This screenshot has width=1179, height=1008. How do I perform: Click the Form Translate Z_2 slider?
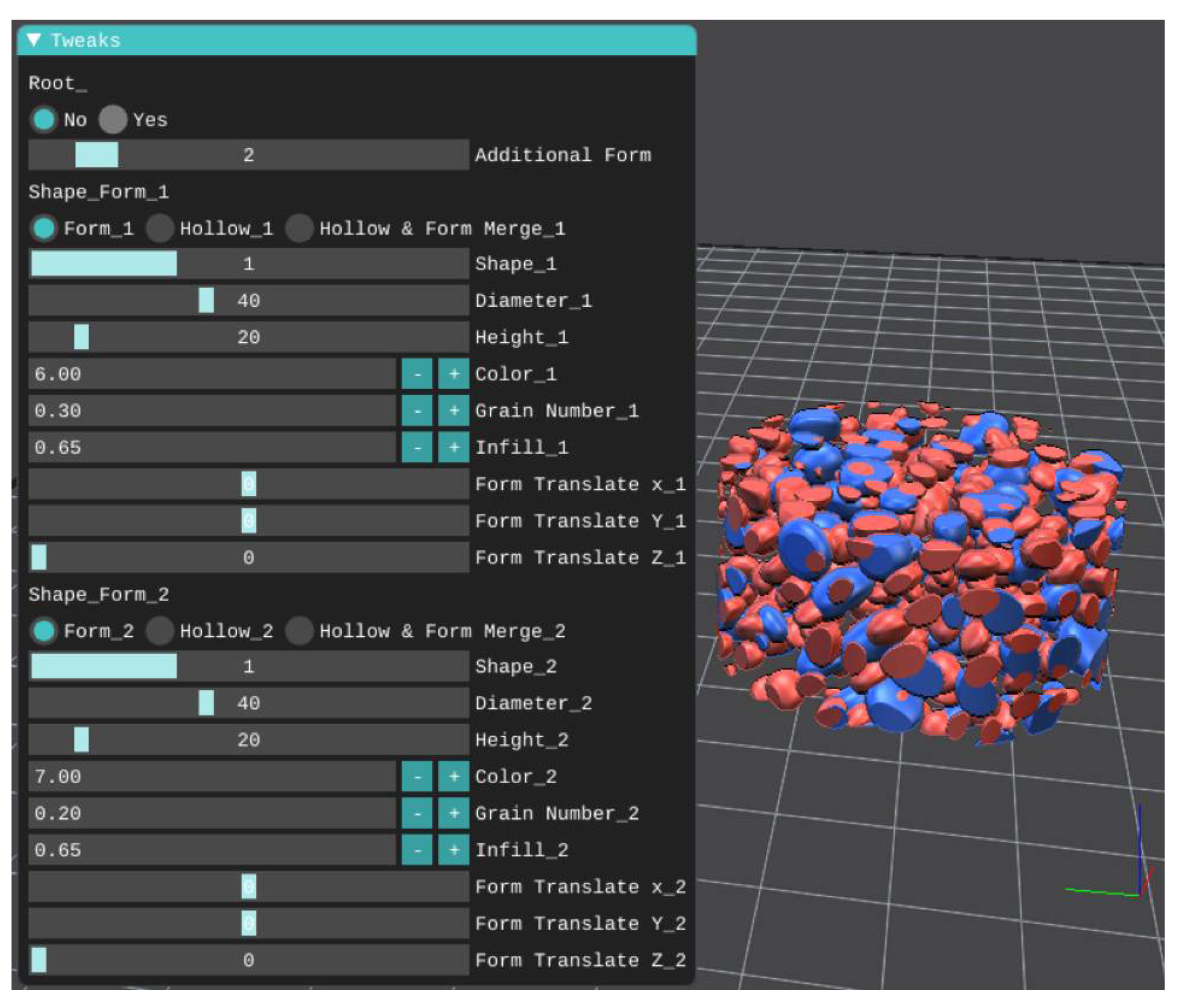249,960
